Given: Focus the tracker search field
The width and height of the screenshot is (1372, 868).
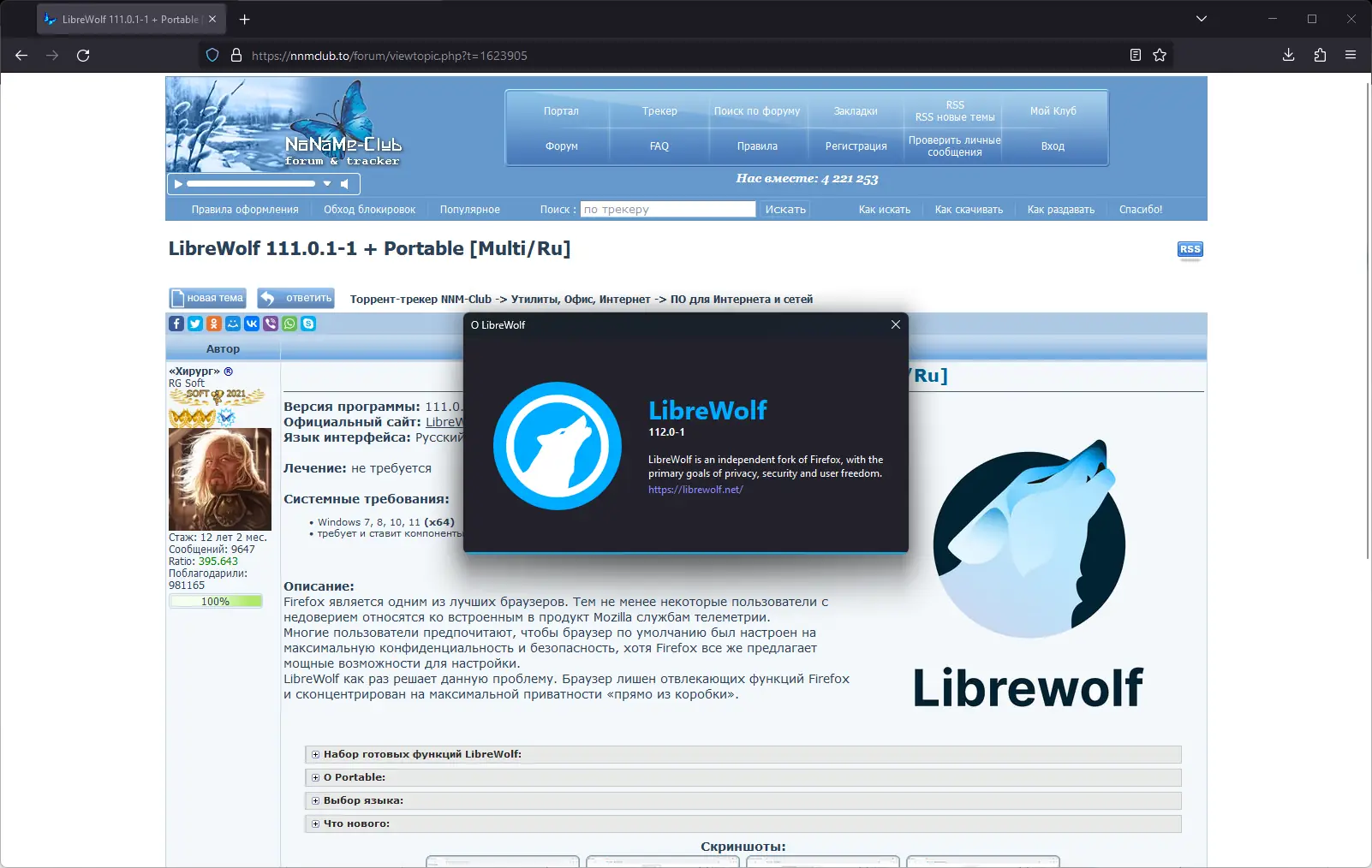Looking at the screenshot, I should click(668, 210).
